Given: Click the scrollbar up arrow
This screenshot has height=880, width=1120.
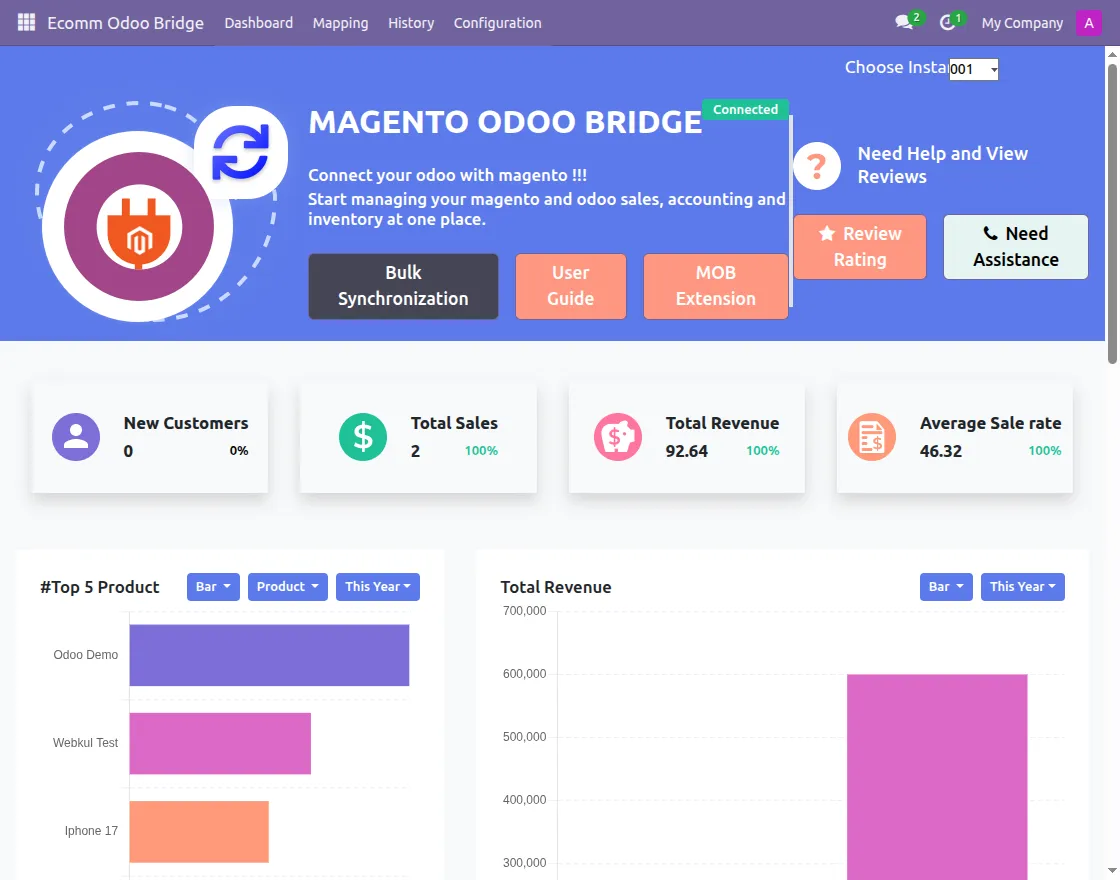Looking at the screenshot, I should tap(1112, 54).
